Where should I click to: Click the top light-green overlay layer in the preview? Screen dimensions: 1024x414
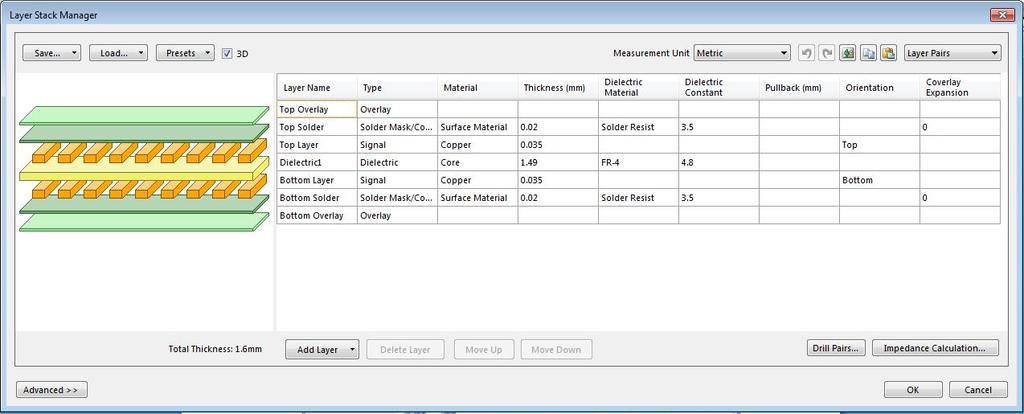point(144,116)
